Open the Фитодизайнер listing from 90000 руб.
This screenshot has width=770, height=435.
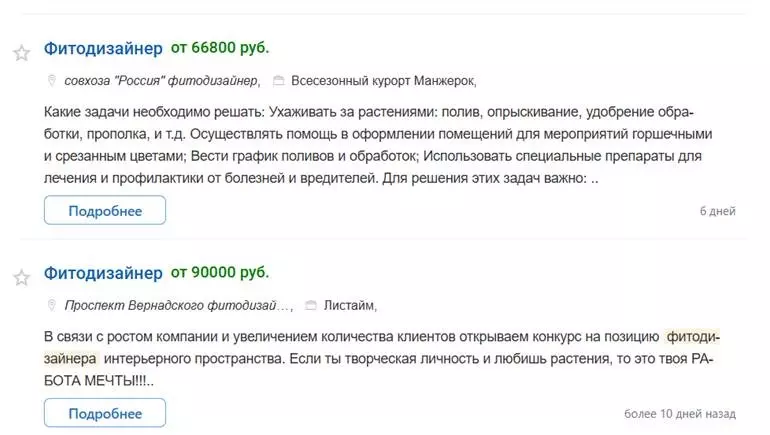pos(103,272)
